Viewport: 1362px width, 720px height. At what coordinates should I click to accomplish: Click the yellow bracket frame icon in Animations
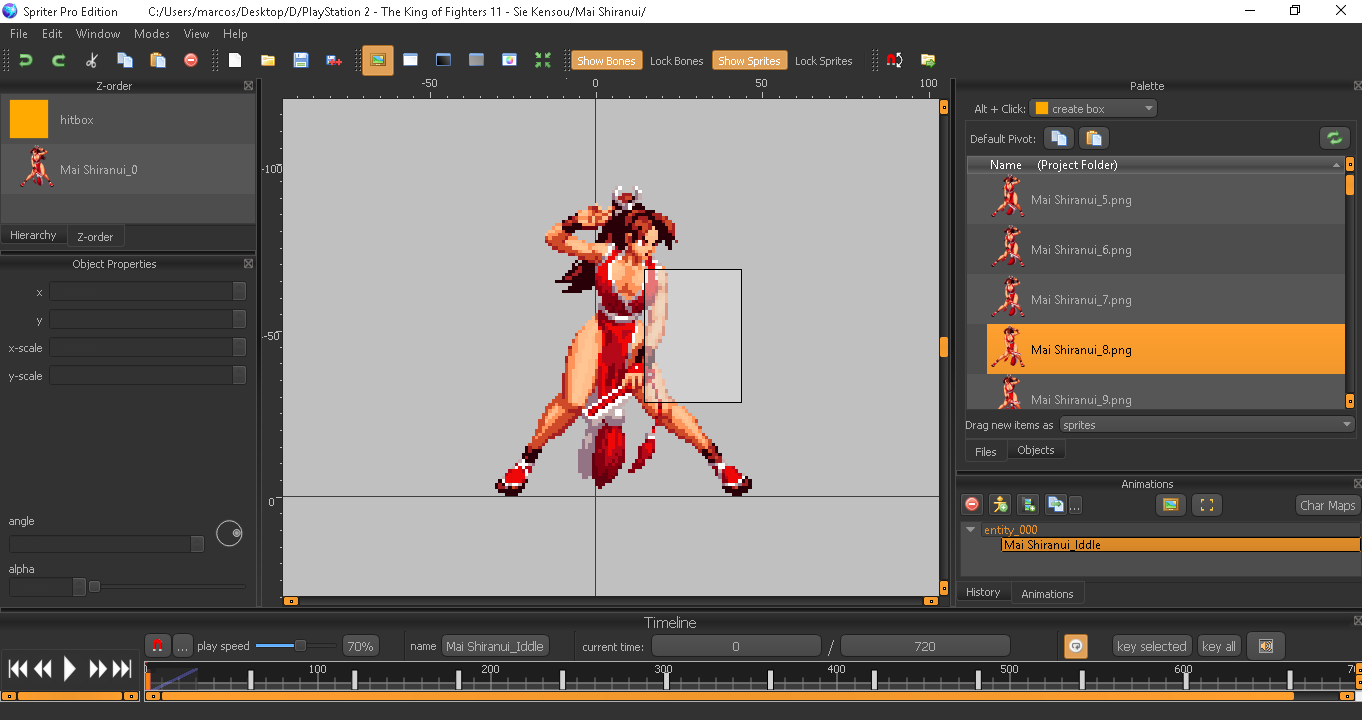pyautogui.click(x=1207, y=505)
